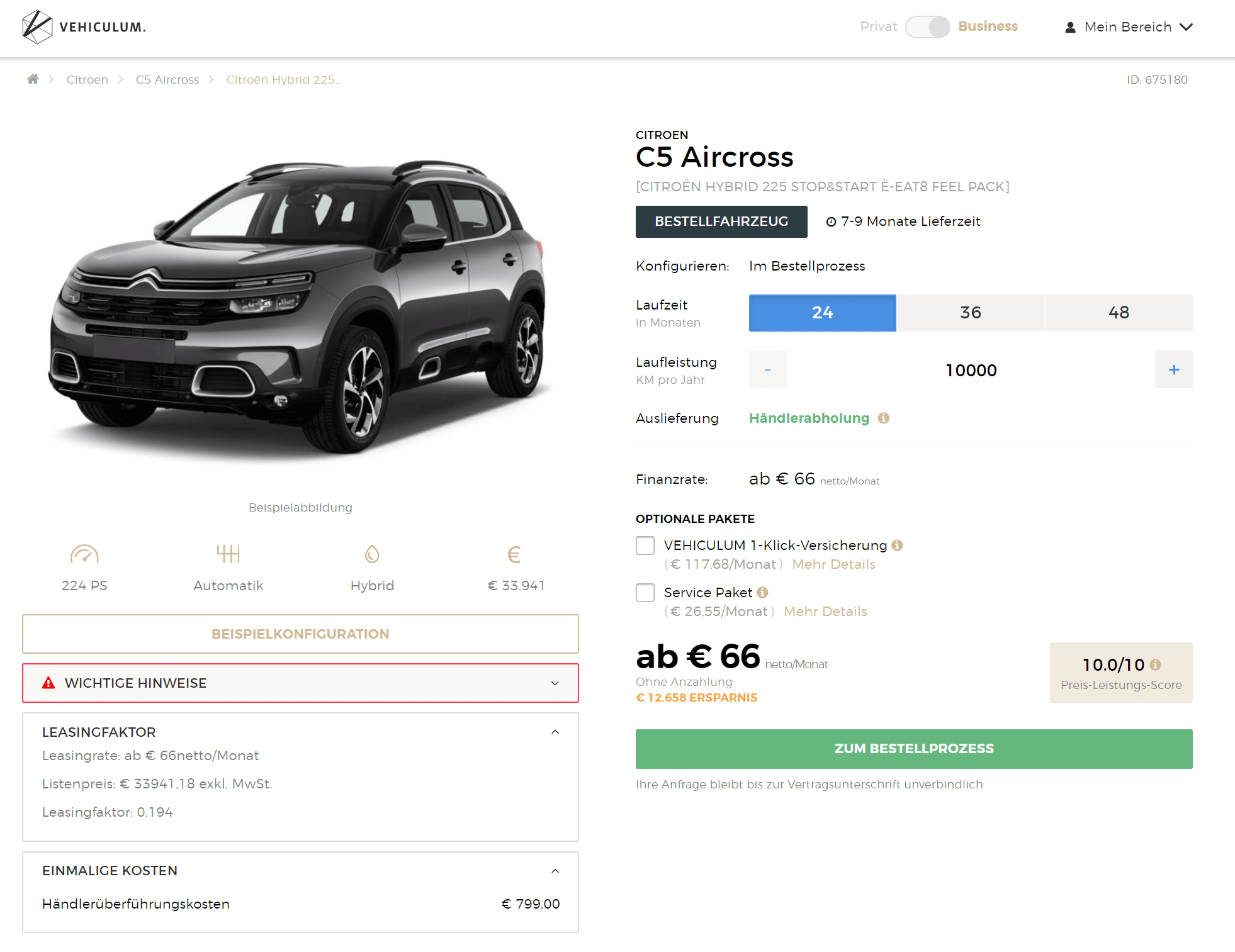Click the Zum Bestellprozess button
The width and height of the screenshot is (1235, 952).
click(x=914, y=749)
